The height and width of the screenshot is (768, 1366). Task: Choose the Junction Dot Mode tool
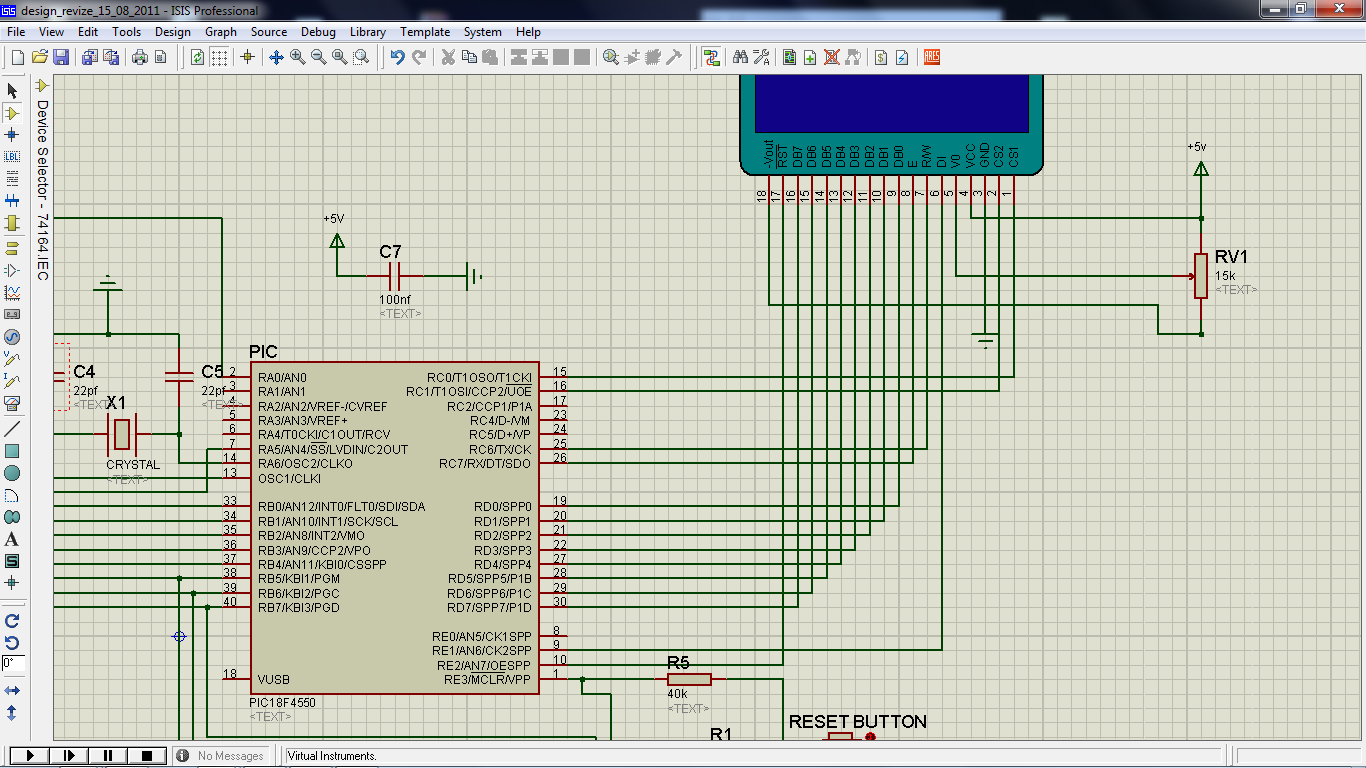pyautogui.click(x=12, y=135)
